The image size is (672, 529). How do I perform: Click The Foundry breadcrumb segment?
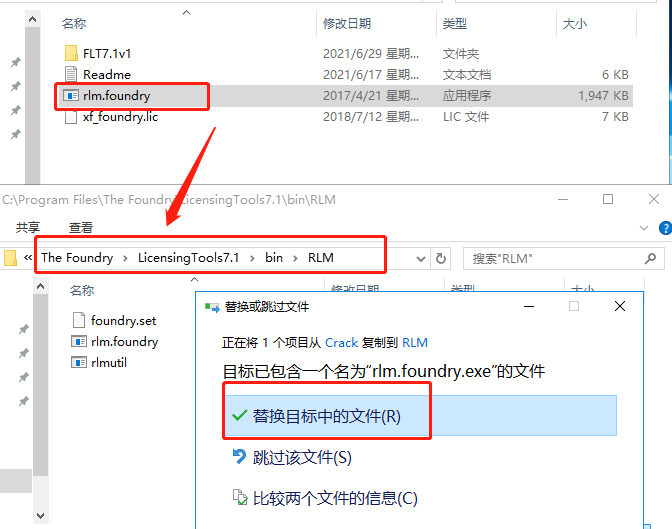pyautogui.click(x=77, y=258)
